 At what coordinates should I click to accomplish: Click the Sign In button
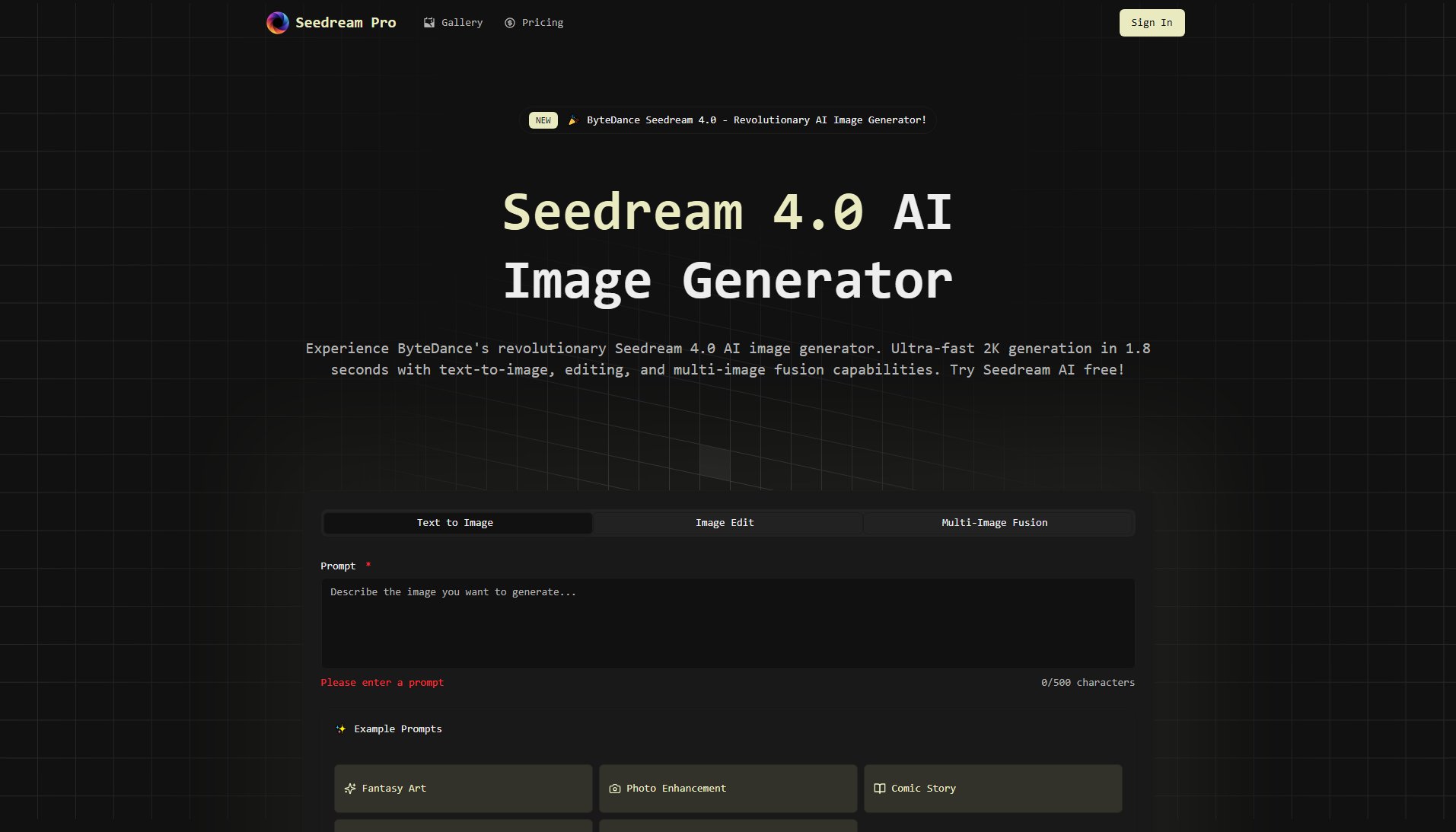[x=1152, y=23]
